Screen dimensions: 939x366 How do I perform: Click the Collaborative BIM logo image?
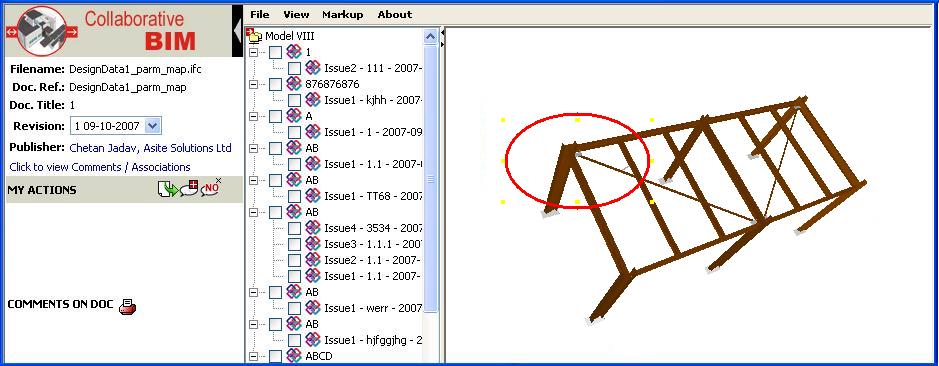[43, 31]
